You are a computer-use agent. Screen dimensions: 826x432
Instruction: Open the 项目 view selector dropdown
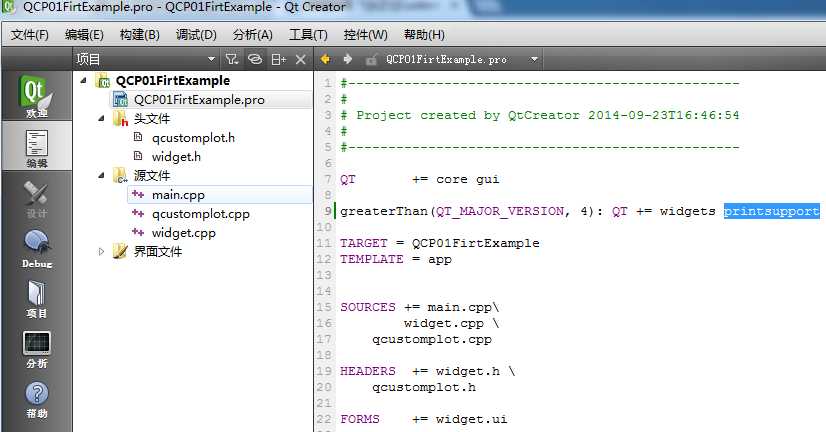pos(211,59)
